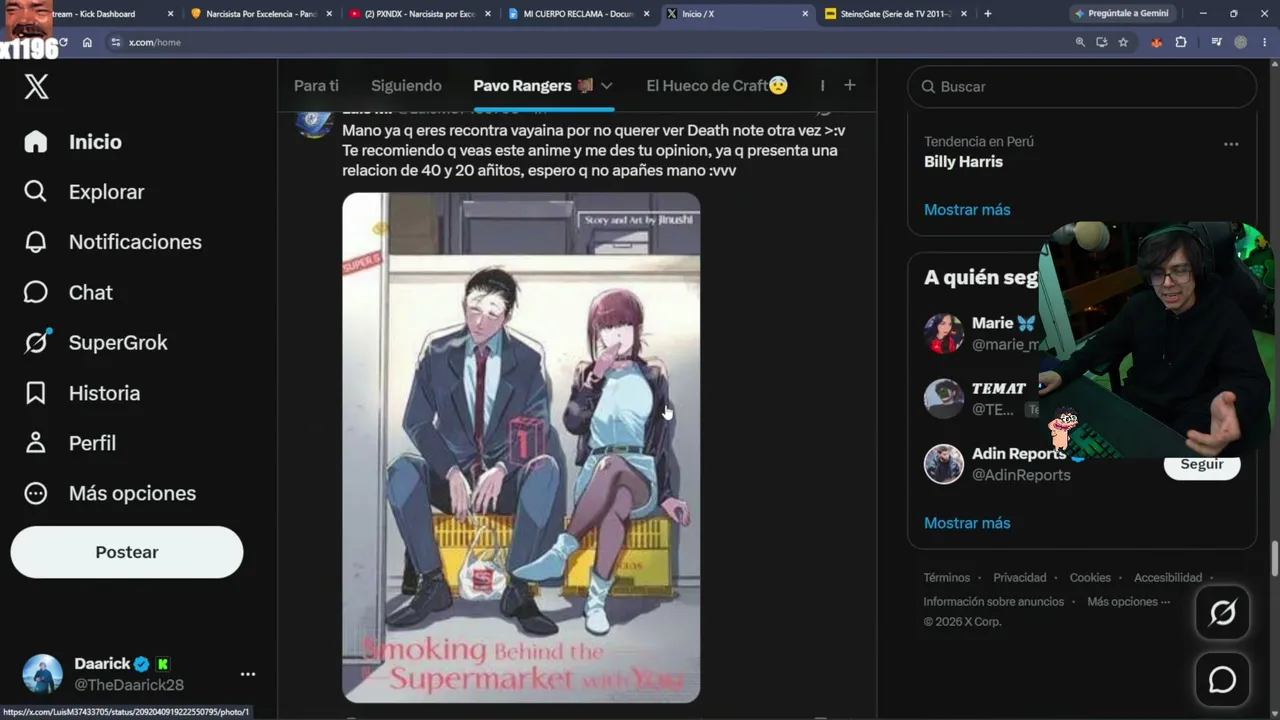The image size is (1280, 720).
Task: Switch to Narcisista Por Excelencia browser tab
Action: point(260,14)
